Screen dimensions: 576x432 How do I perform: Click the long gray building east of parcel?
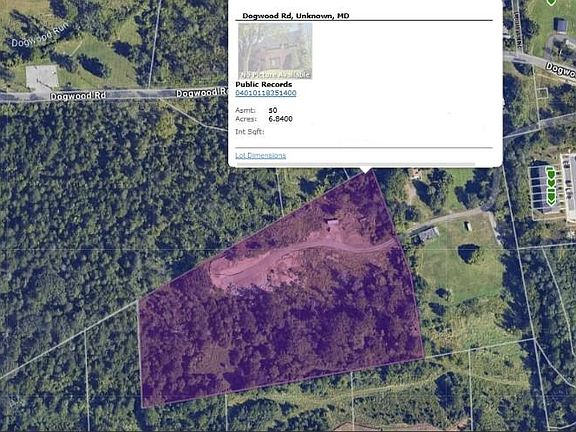coord(427,234)
